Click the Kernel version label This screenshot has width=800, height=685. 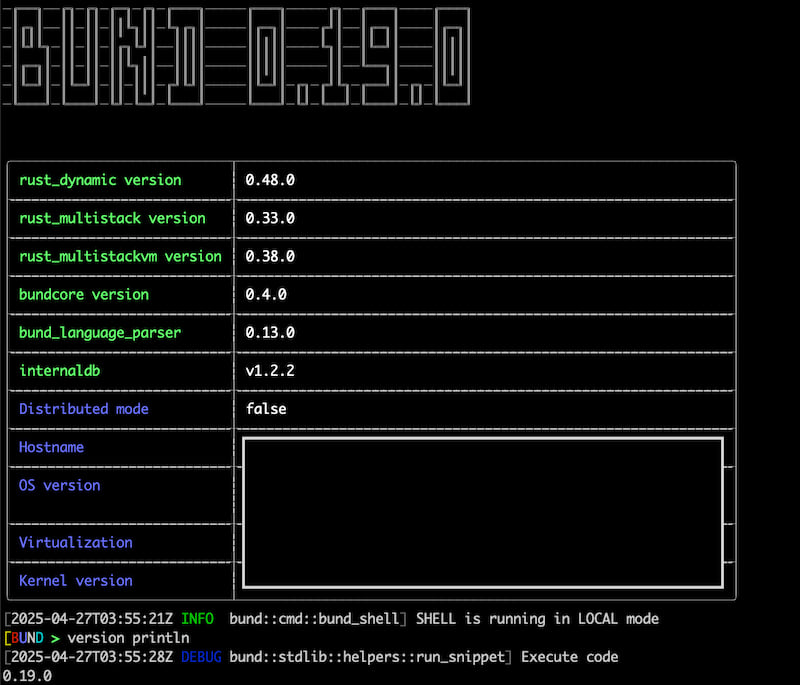click(x=75, y=580)
